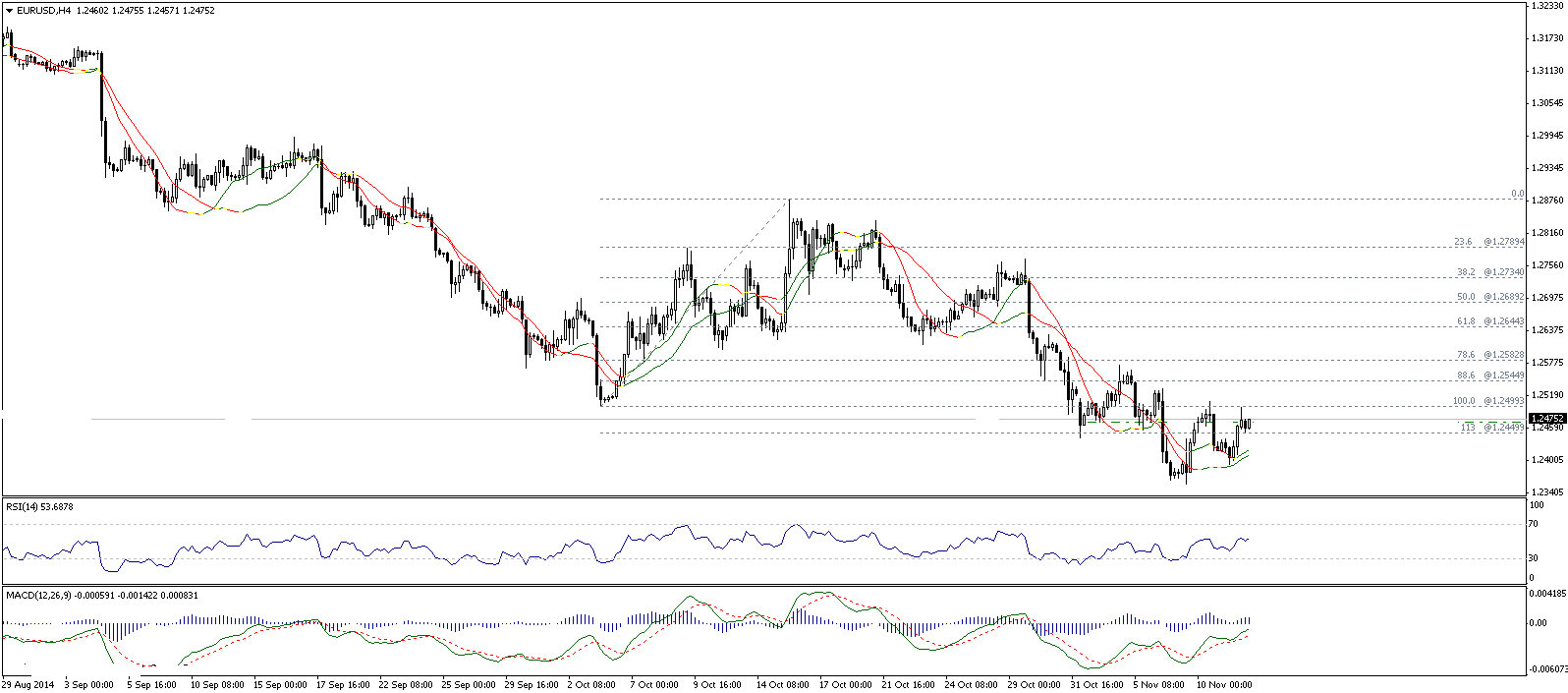The image size is (1568, 693).
Task: Click the 10 Nov 00:00 time label
Action: click(x=1223, y=684)
